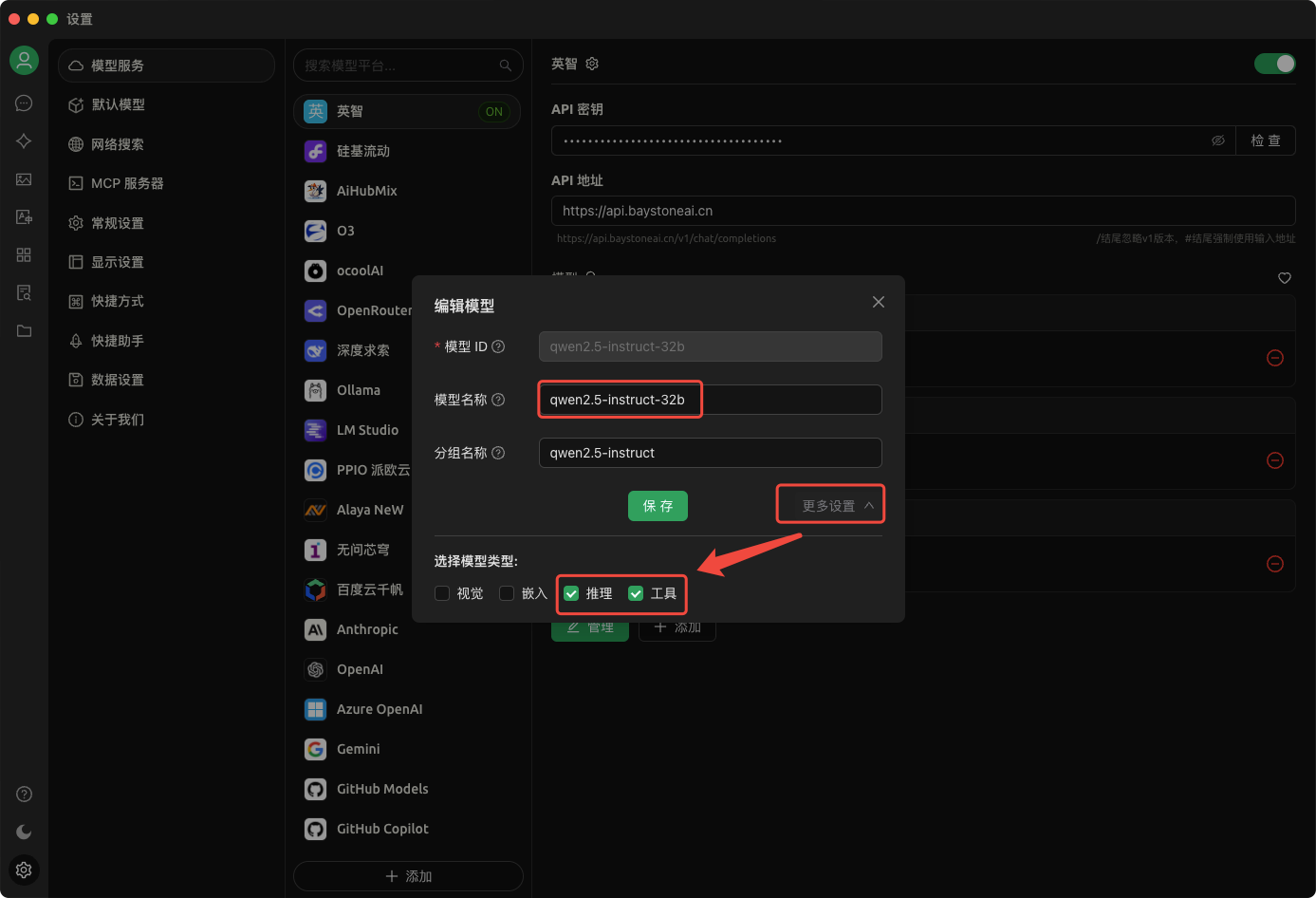The width and height of the screenshot is (1316, 898).
Task: Open 快捷助手 settings menu
Action: (166, 341)
